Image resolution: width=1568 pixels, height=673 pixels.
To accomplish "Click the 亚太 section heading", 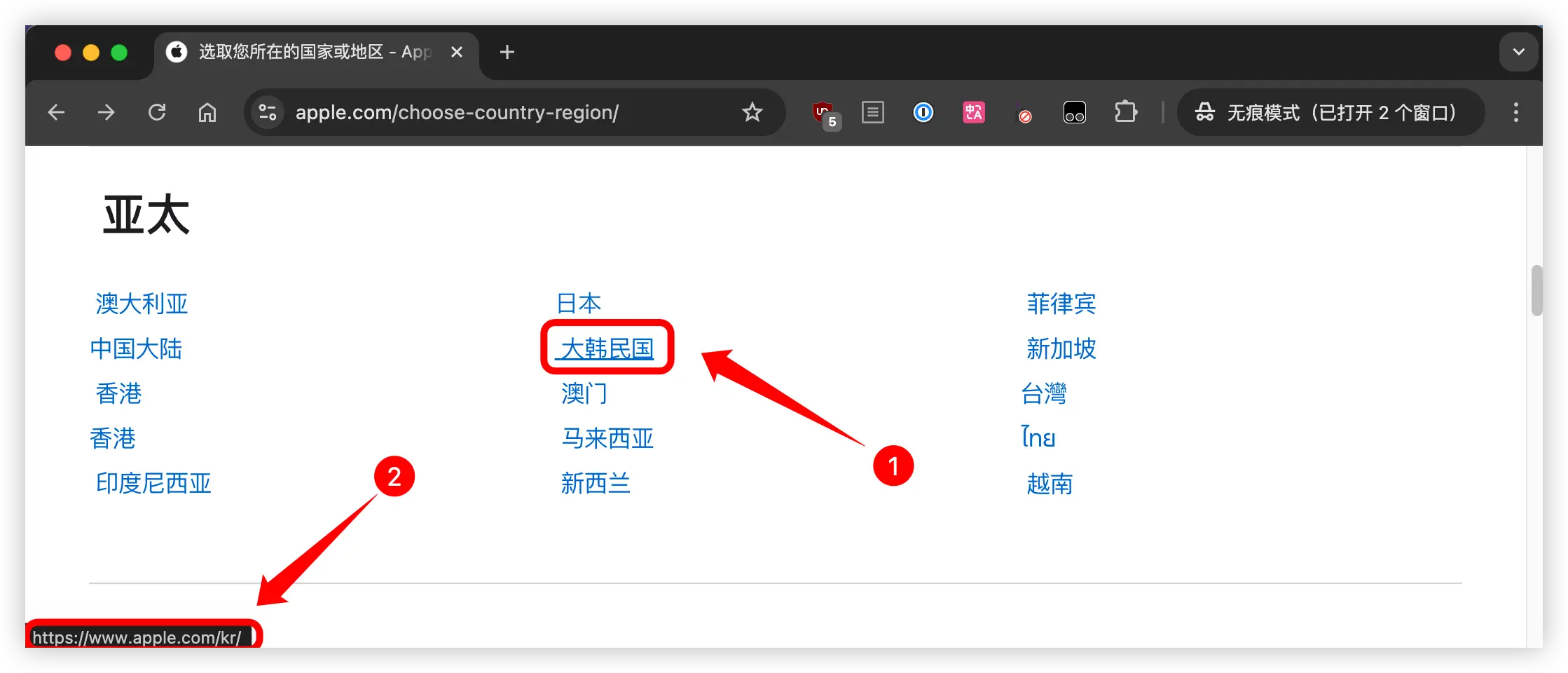I will [146, 215].
